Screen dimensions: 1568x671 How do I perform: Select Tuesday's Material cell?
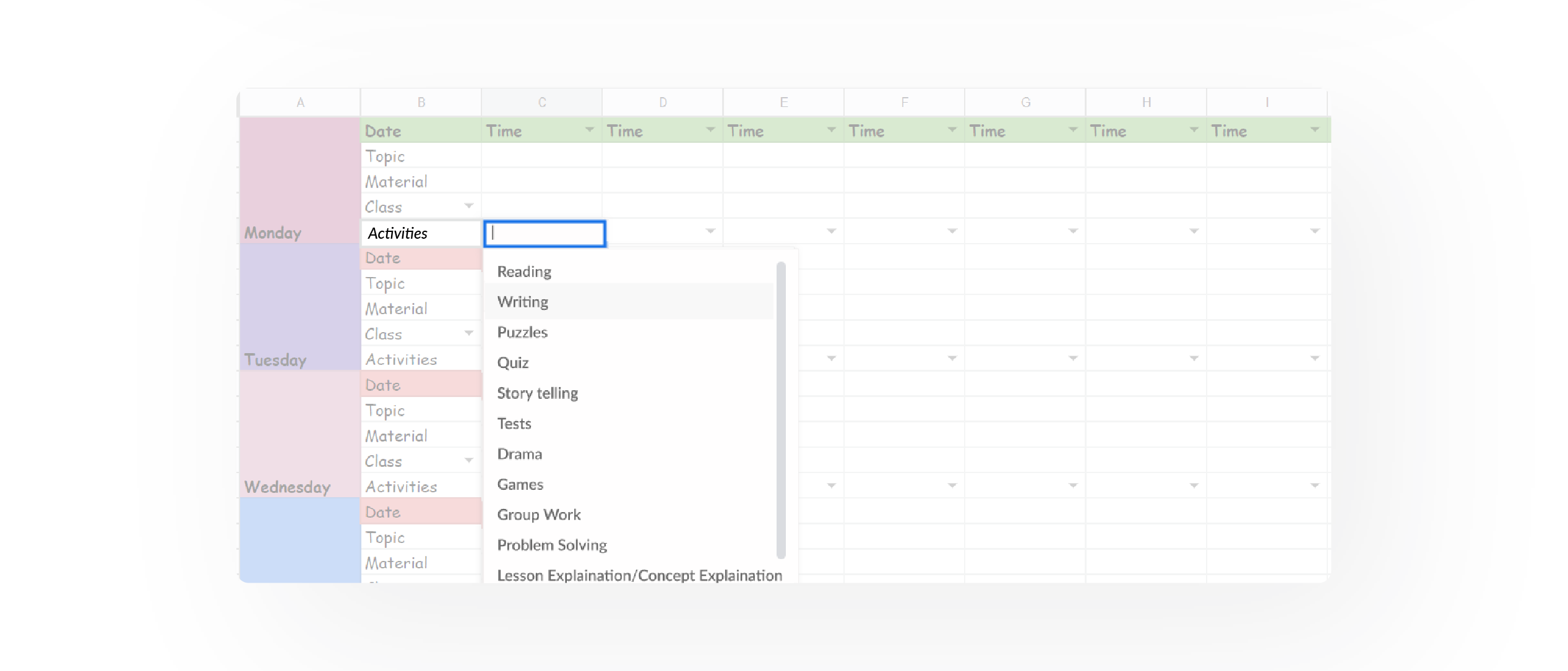[x=421, y=308]
